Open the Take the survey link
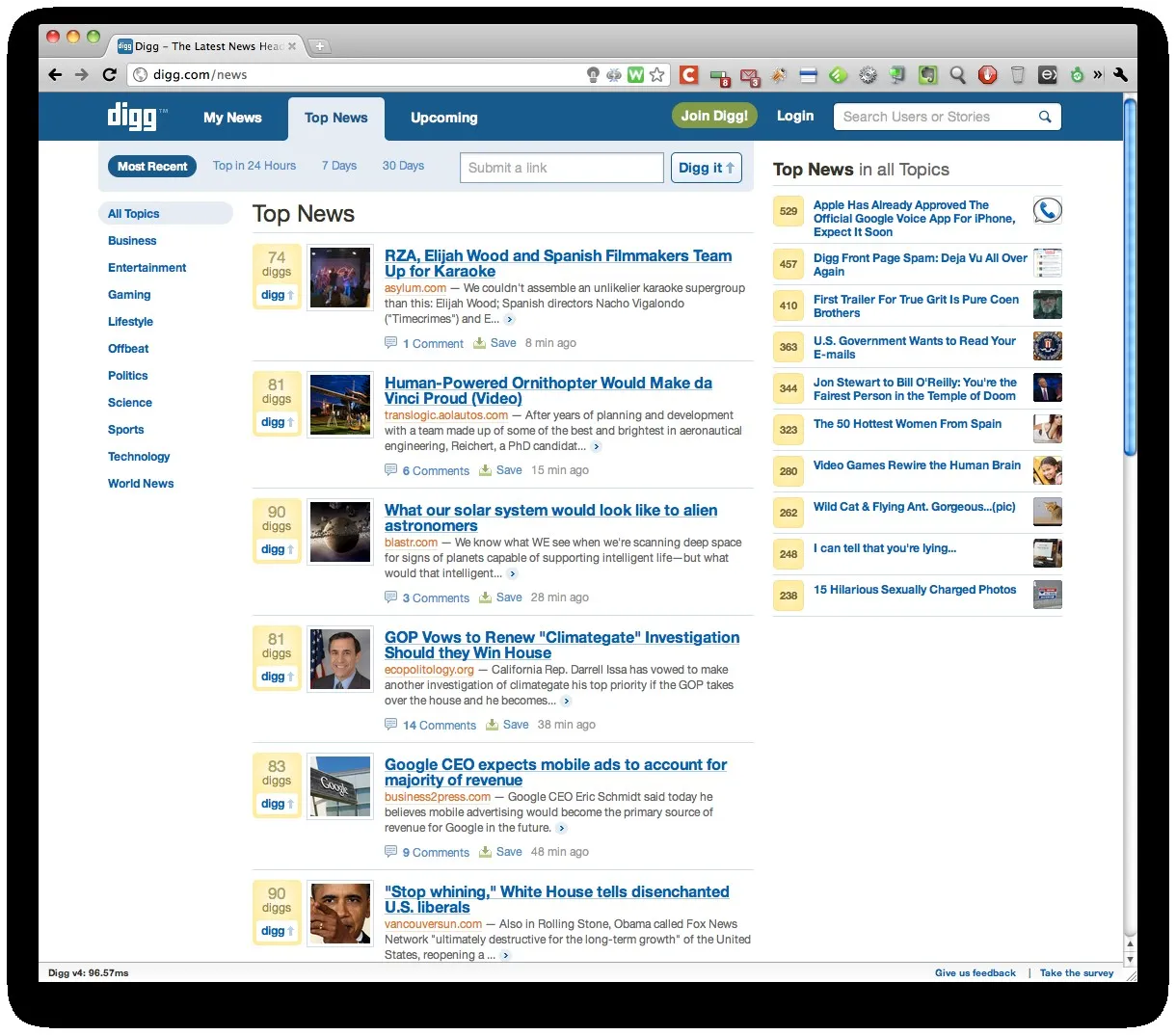Screen dimensions: 1176x1035 tap(1077, 973)
